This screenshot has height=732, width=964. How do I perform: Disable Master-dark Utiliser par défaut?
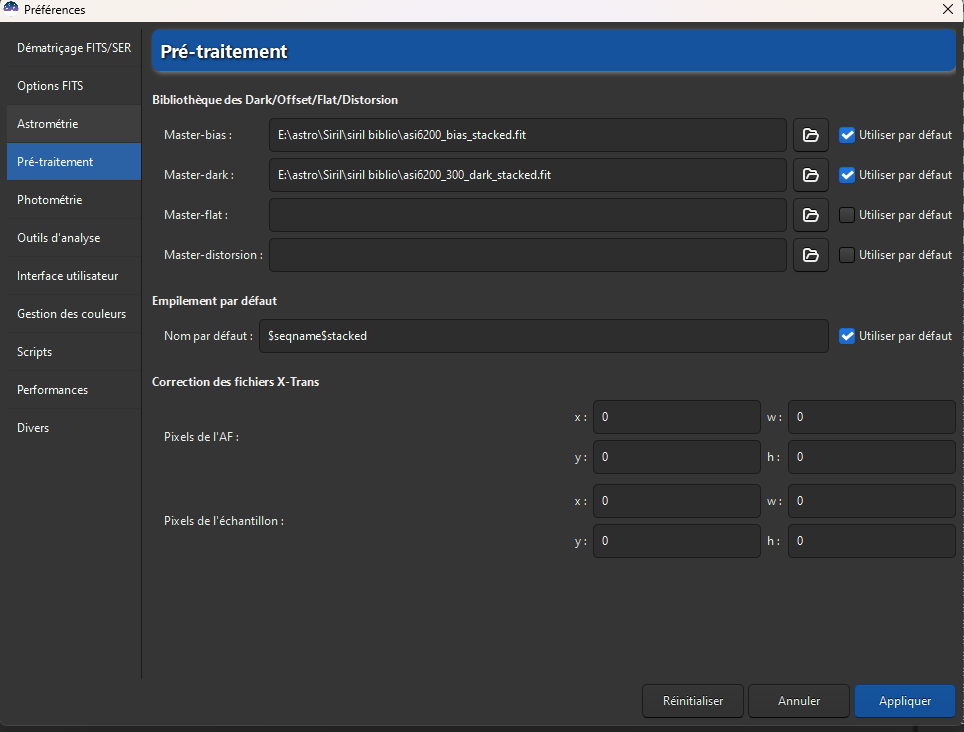point(847,175)
